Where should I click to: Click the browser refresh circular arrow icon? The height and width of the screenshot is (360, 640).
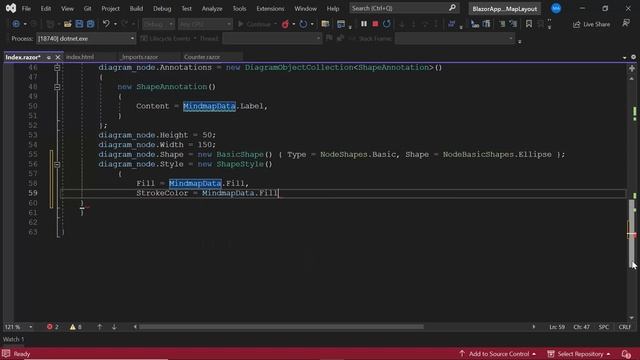(x=303, y=24)
